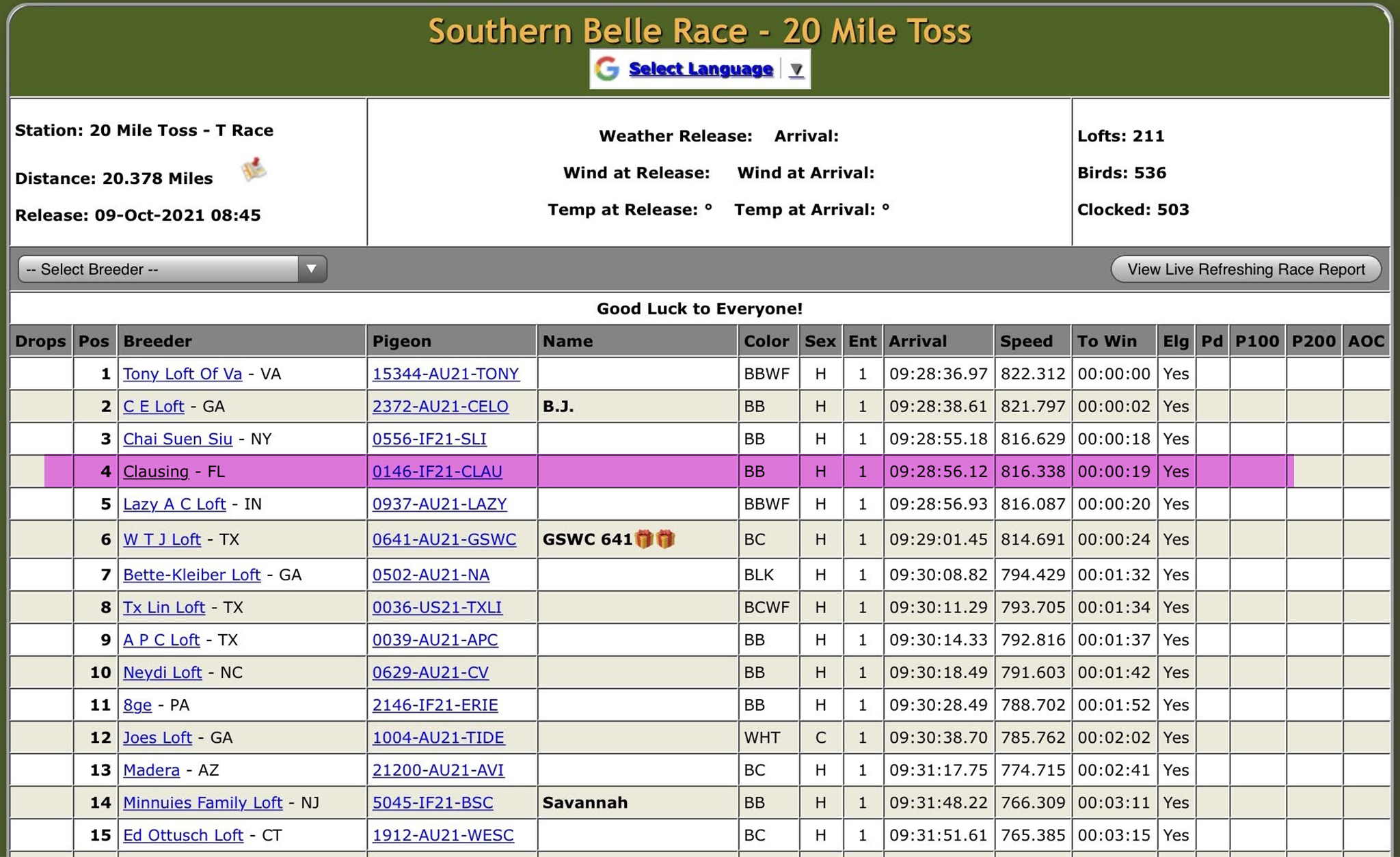Open pigeon 2372-AU21-CELO link
Viewport: 1400px width, 857px height.
pos(440,407)
